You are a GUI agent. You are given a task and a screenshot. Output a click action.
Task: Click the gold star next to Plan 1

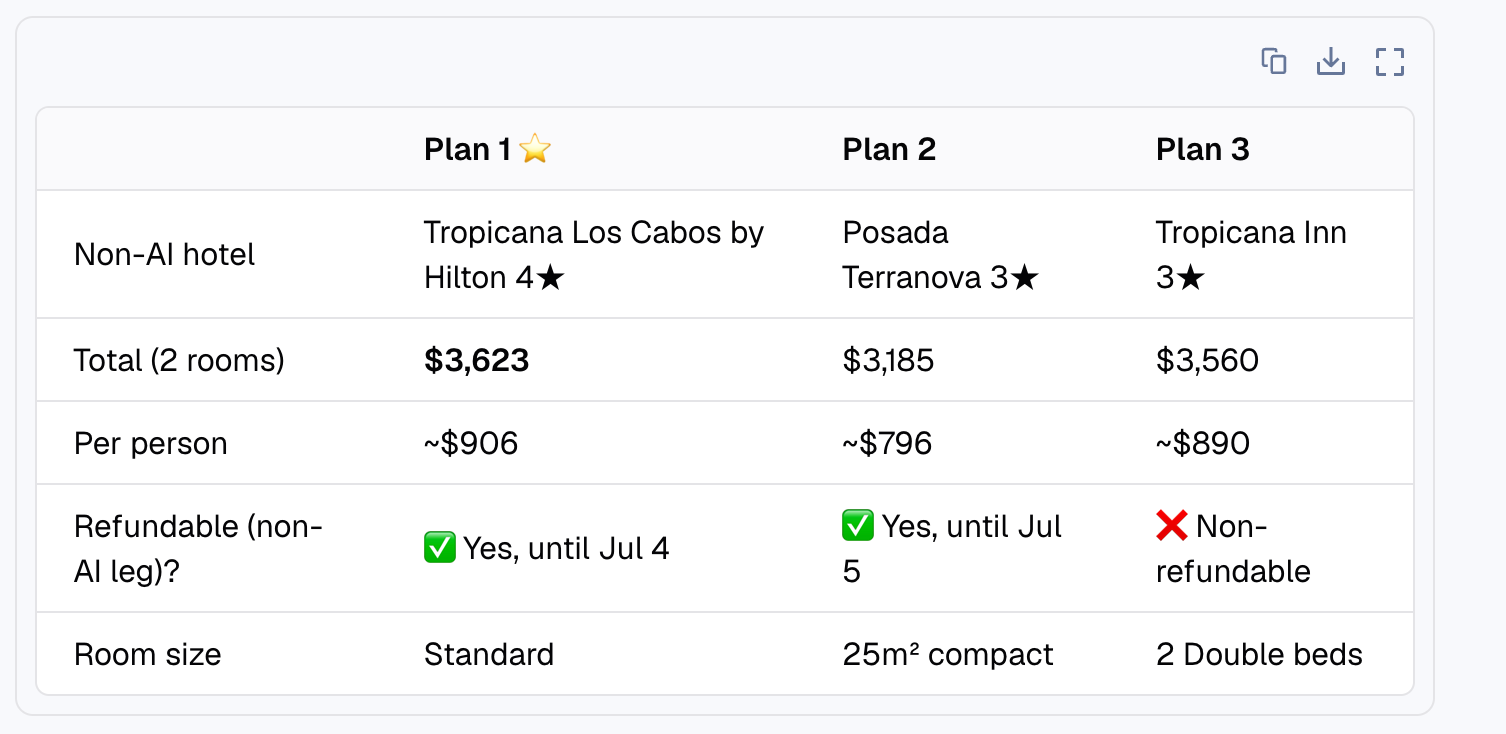[x=536, y=150]
